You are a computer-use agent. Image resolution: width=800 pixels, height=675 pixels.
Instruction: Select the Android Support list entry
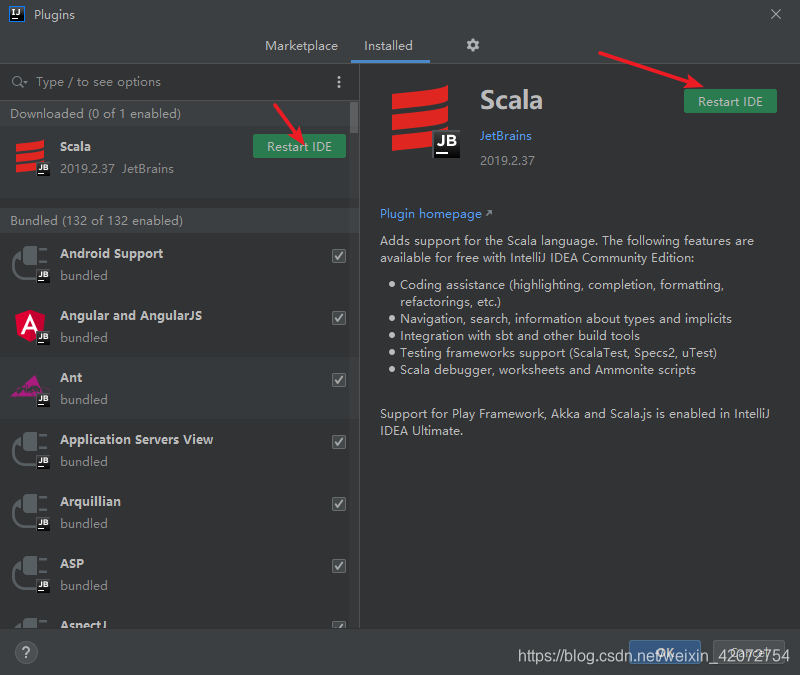click(x=174, y=264)
